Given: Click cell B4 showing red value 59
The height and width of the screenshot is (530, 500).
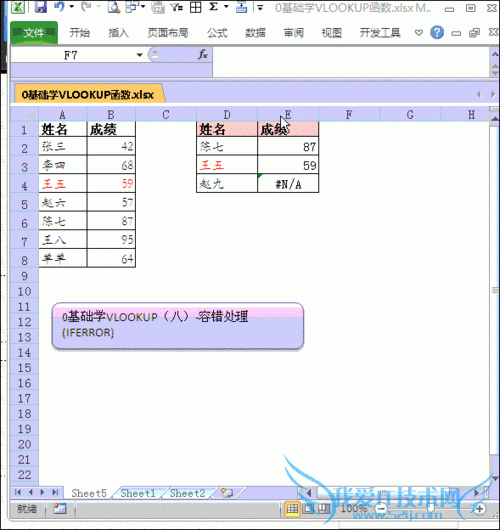Looking at the screenshot, I should pos(111,184).
